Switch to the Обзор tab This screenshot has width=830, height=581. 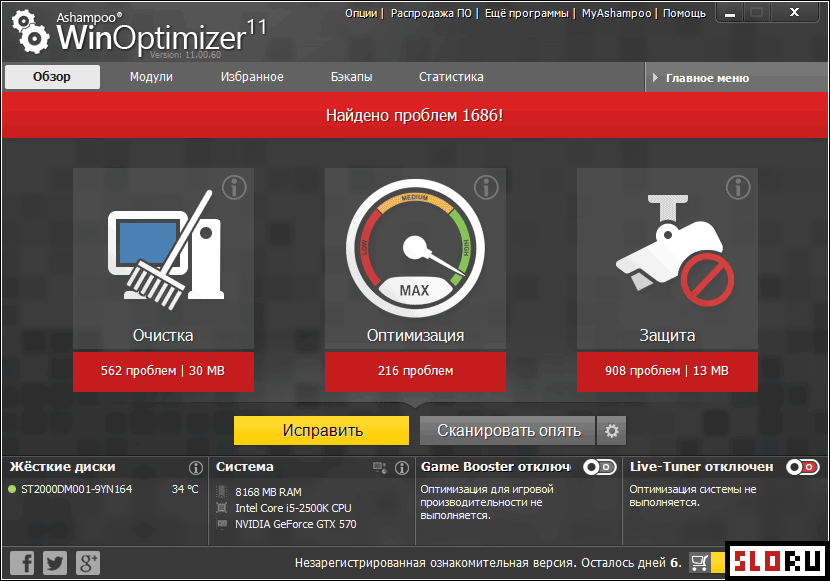click(x=52, y=77)
